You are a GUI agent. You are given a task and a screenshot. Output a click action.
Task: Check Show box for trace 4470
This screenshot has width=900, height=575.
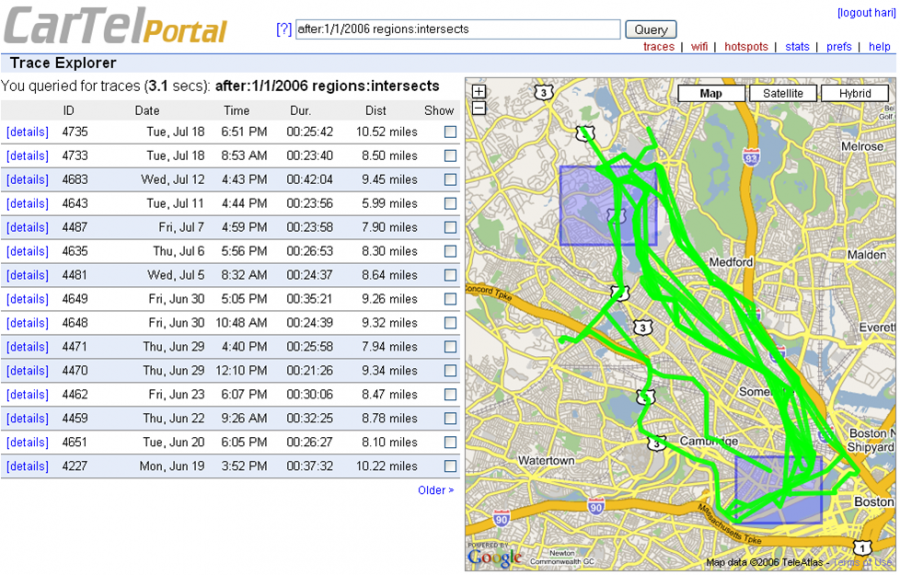pyautogui.click(x=451, y=371)
